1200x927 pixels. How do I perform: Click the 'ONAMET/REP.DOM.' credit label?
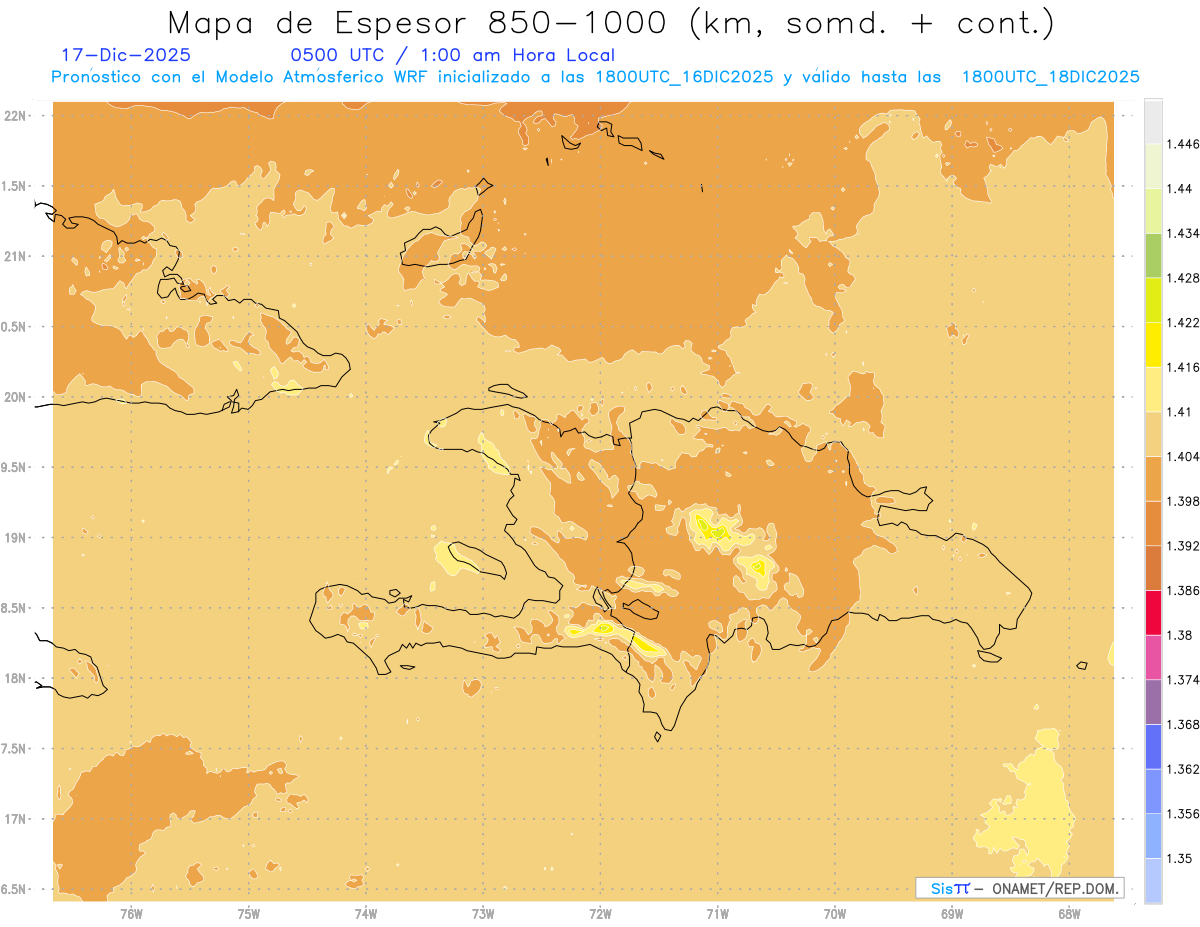1055,888
